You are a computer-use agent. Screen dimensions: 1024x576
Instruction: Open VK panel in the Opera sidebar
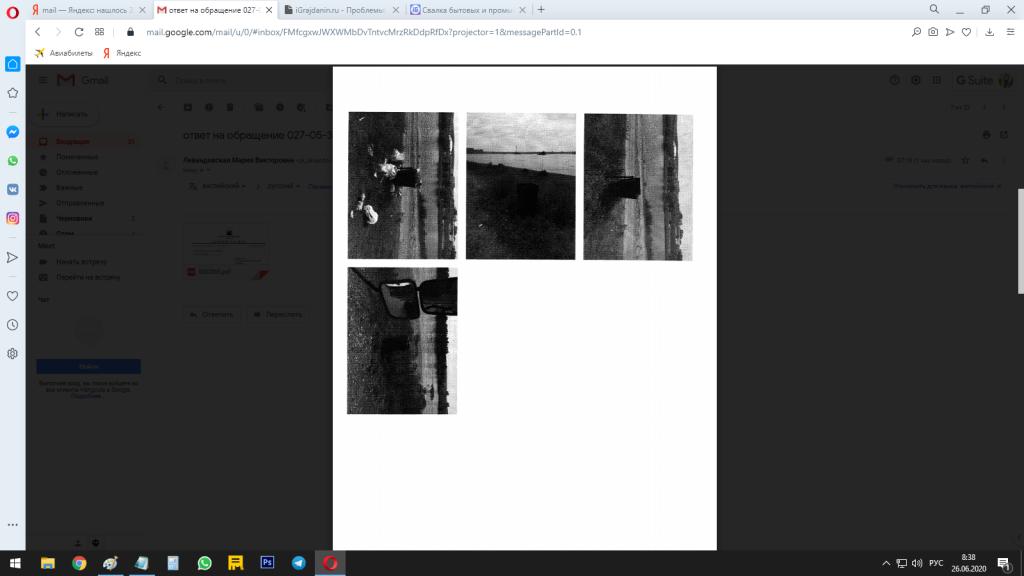pyautogui.click(x=13, y=189)
